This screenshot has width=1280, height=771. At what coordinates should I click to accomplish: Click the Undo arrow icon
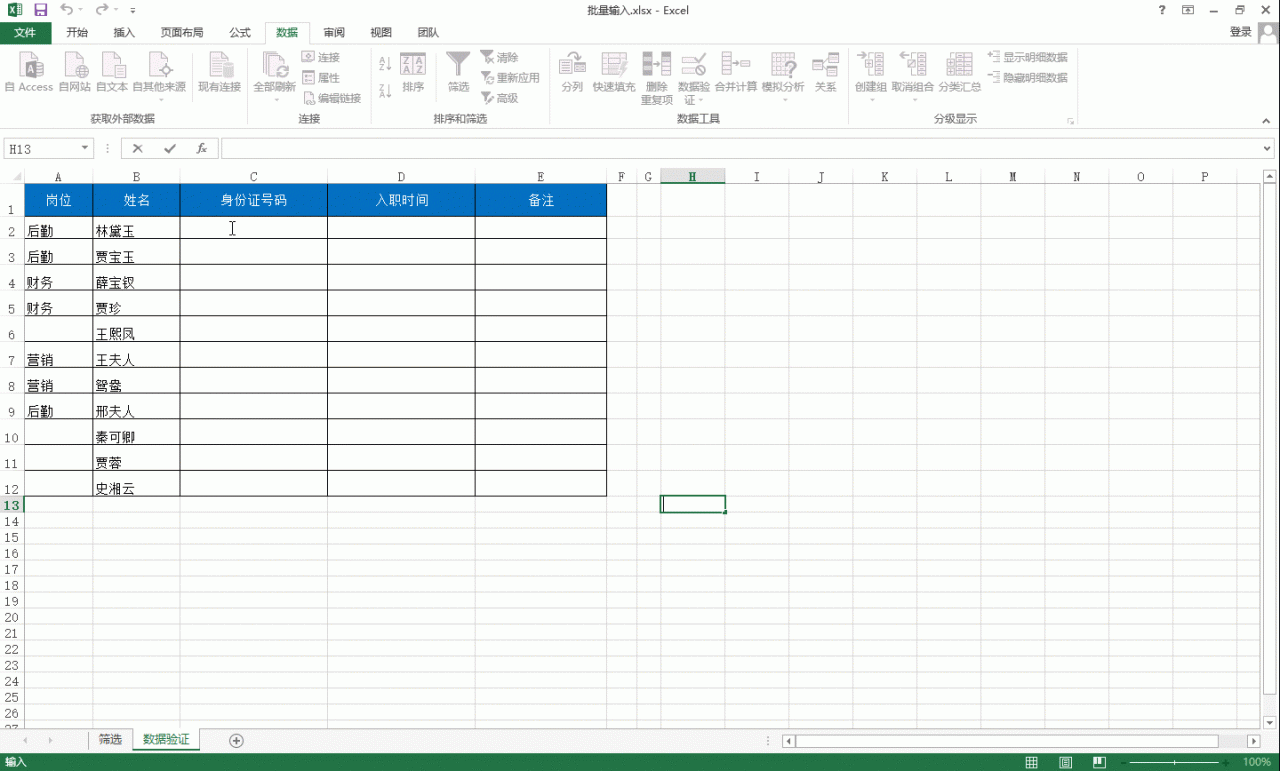tap(66, 10)
